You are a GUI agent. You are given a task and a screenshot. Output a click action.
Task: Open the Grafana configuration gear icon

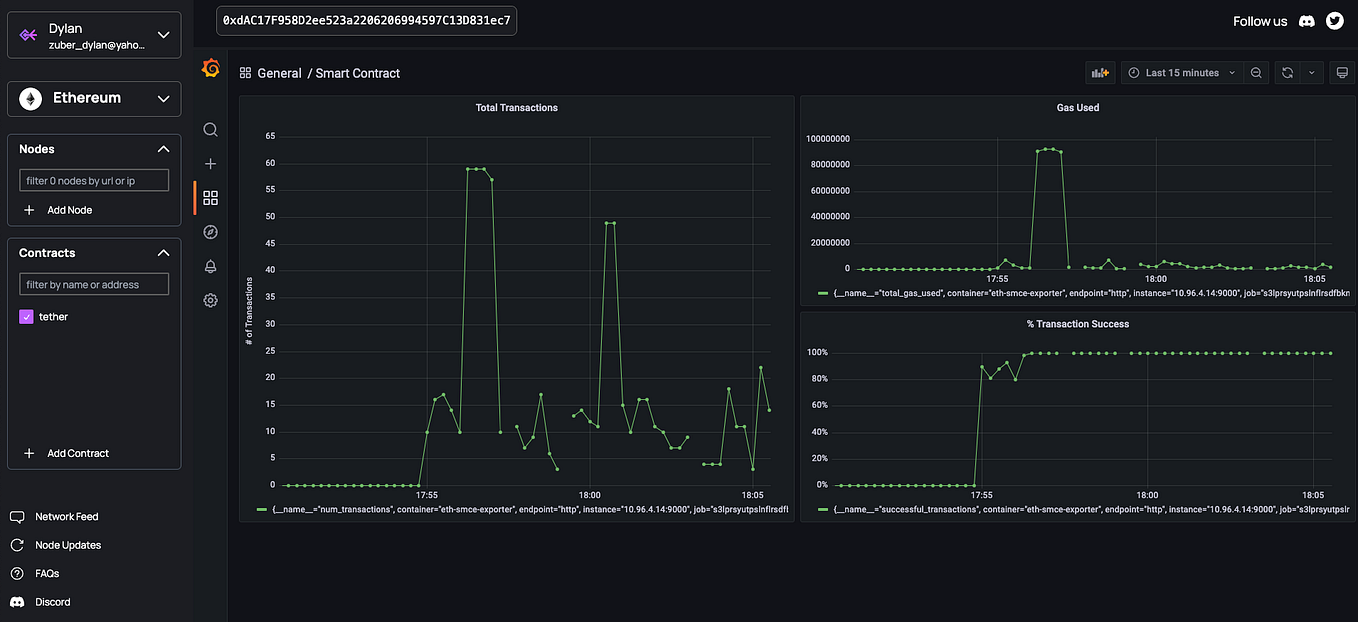[210, 300]
